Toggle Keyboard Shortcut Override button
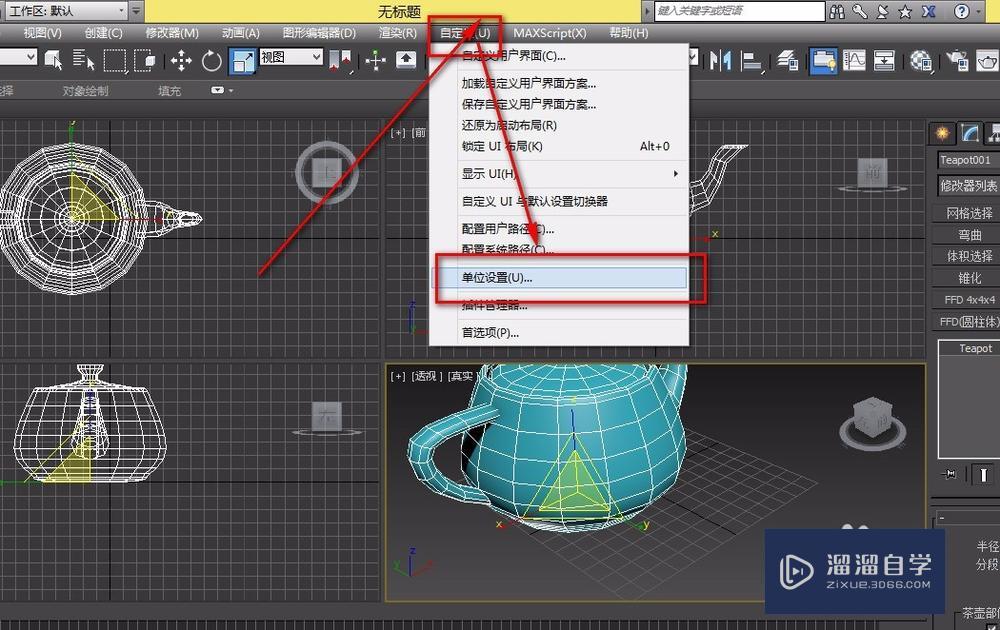The width and height of the screenshot is (1000, 630). (x=406, y=61)
